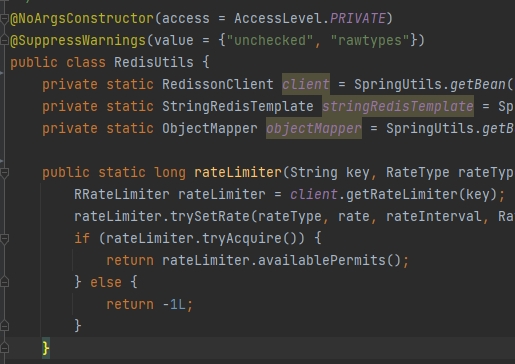Collapse the rateLimiter method using gutter fold toggle
Screen dimensions: 515x364
4,173
